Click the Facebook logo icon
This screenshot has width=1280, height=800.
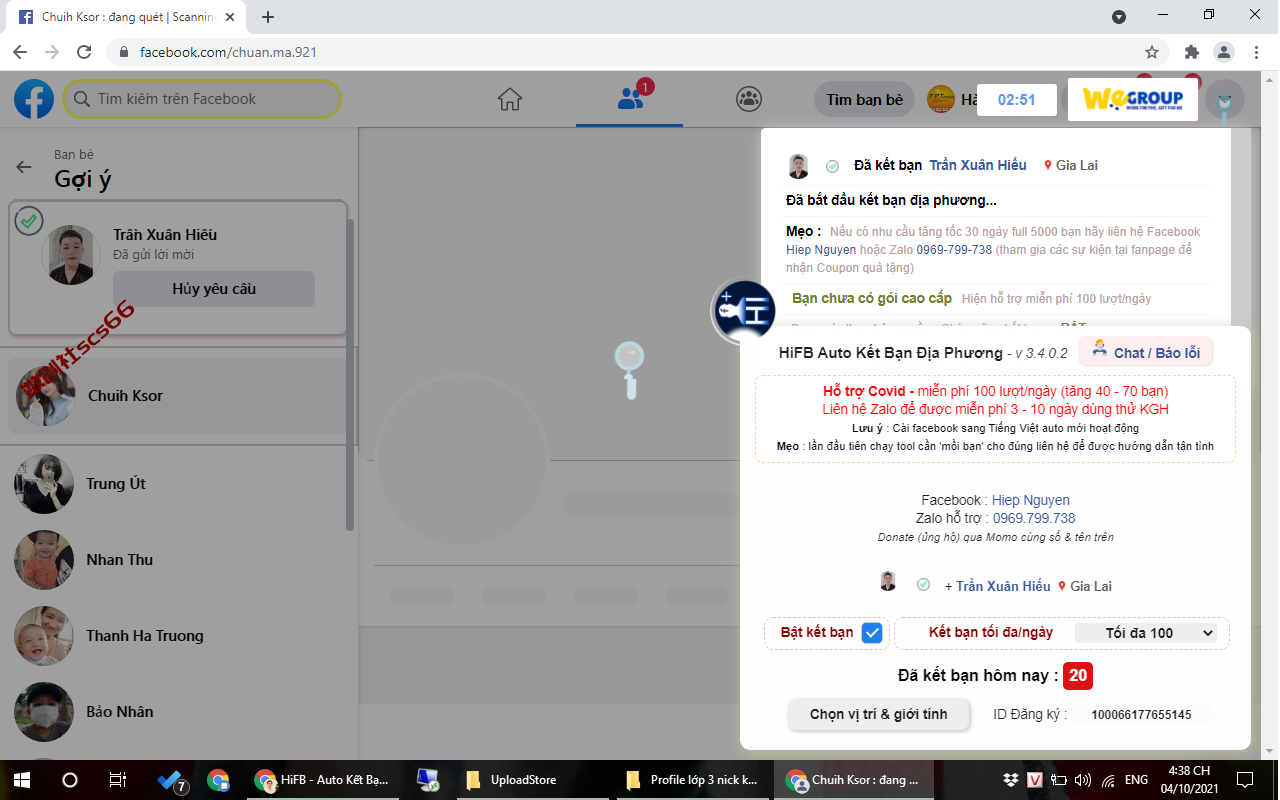(x=34, y=99)
